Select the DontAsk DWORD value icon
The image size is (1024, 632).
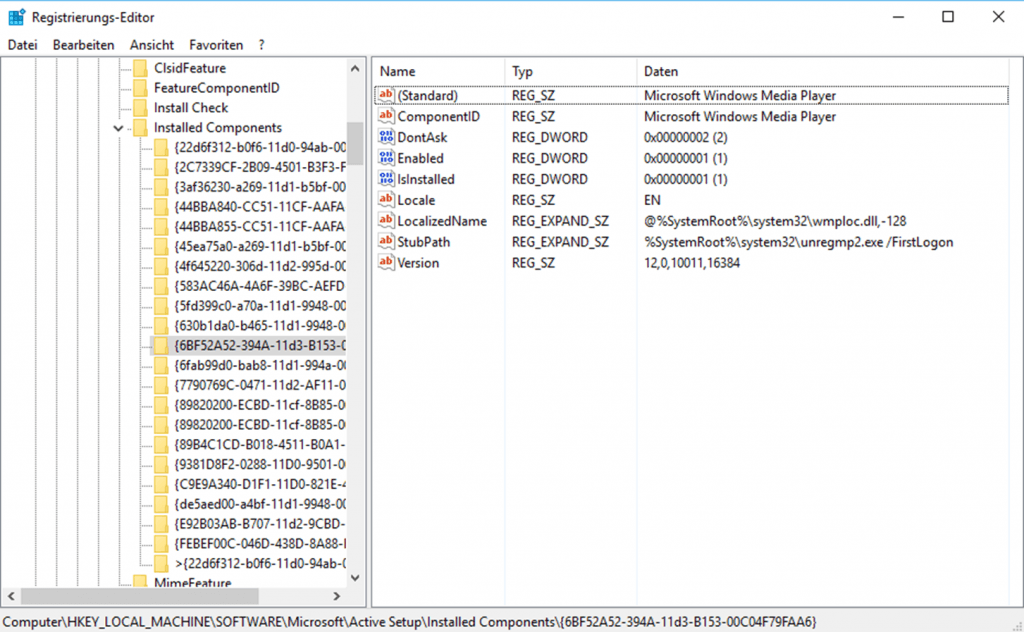click(386, 137)
